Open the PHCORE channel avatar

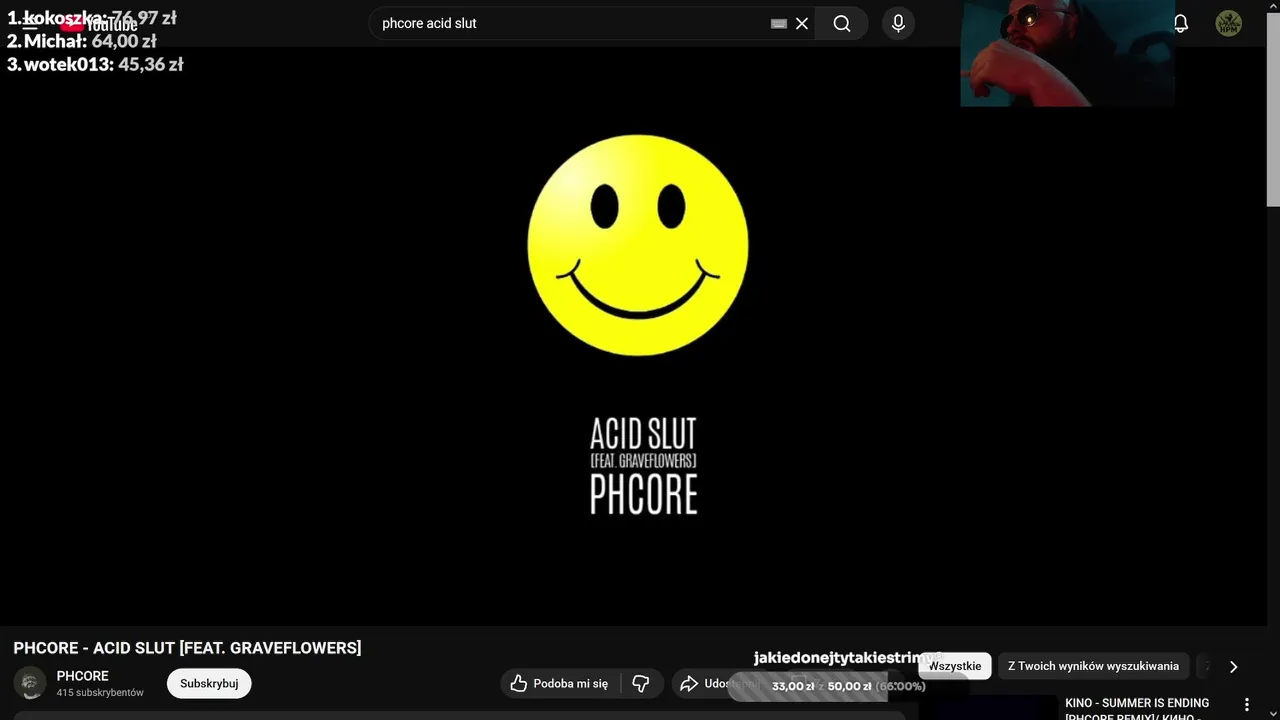30,684
